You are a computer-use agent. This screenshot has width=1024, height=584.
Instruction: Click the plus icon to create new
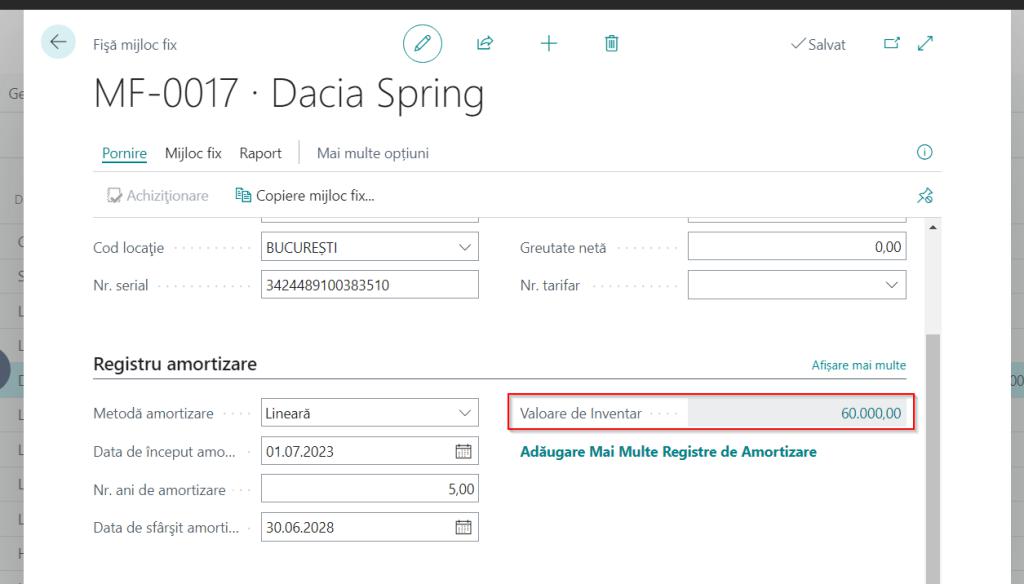tap(549, 43)
